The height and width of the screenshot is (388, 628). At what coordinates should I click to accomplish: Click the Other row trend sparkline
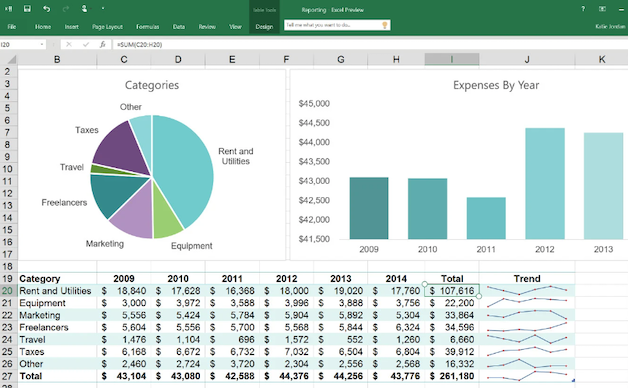(527, 364)
